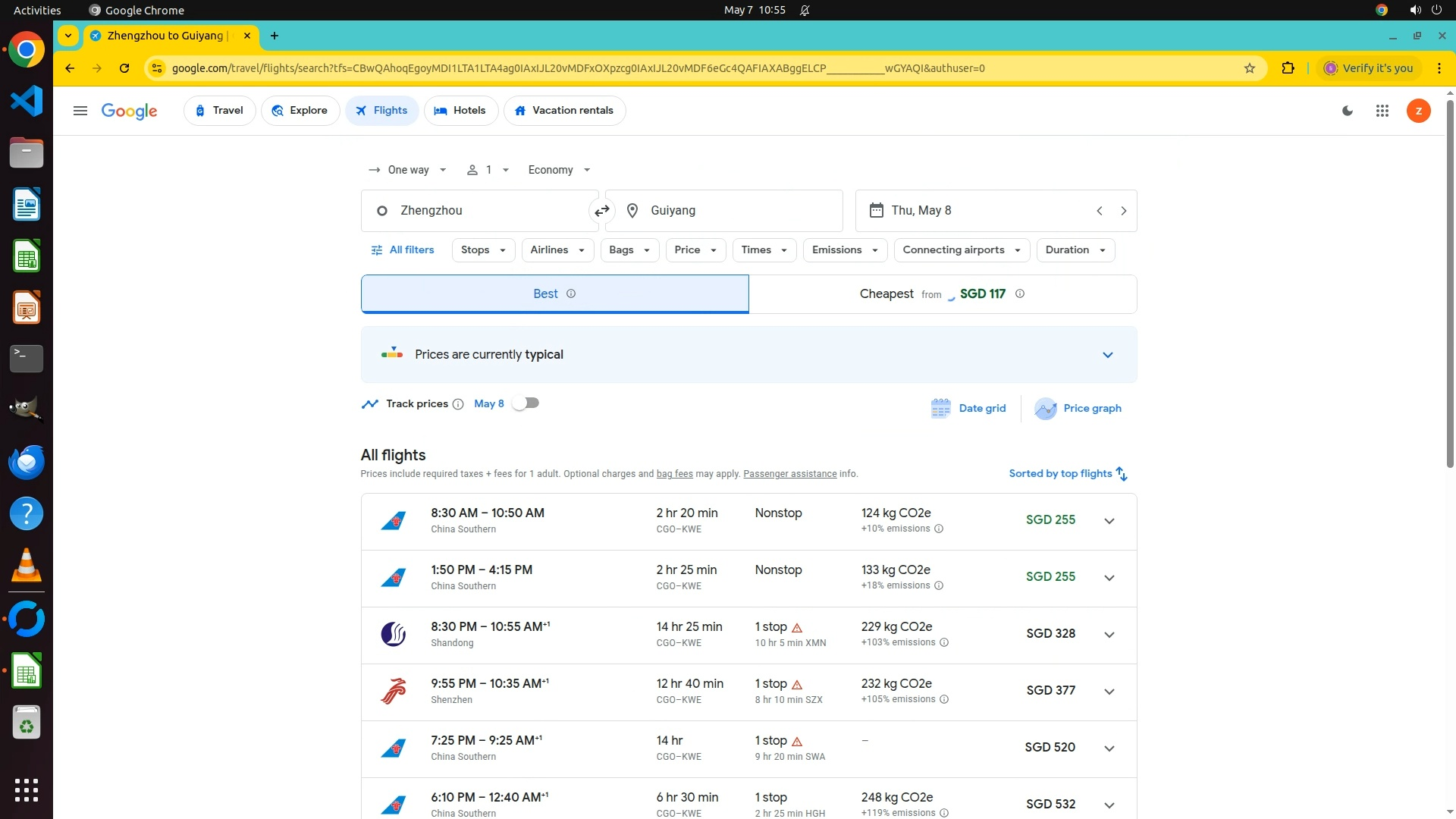
Task: Expand the prices are currently typical panel
Action: [x=1107, y=355]
